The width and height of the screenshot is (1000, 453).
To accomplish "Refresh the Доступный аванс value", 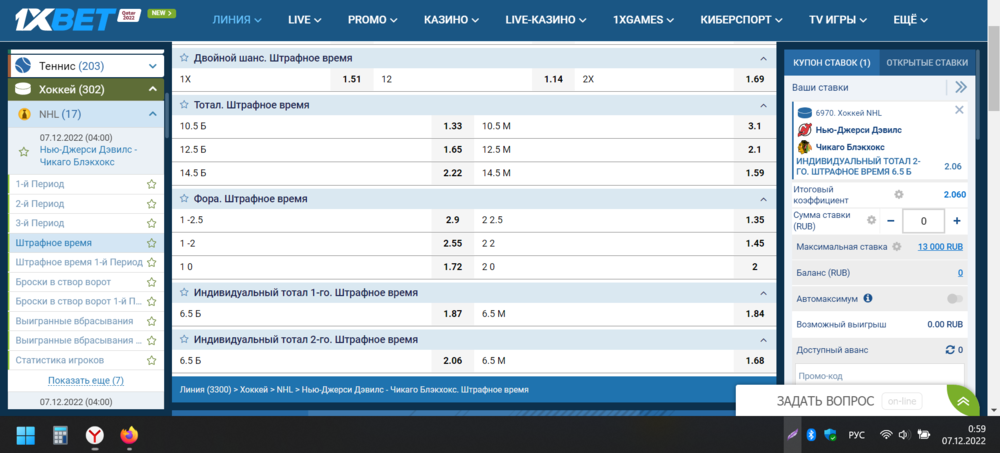I will tap(950, 350).
